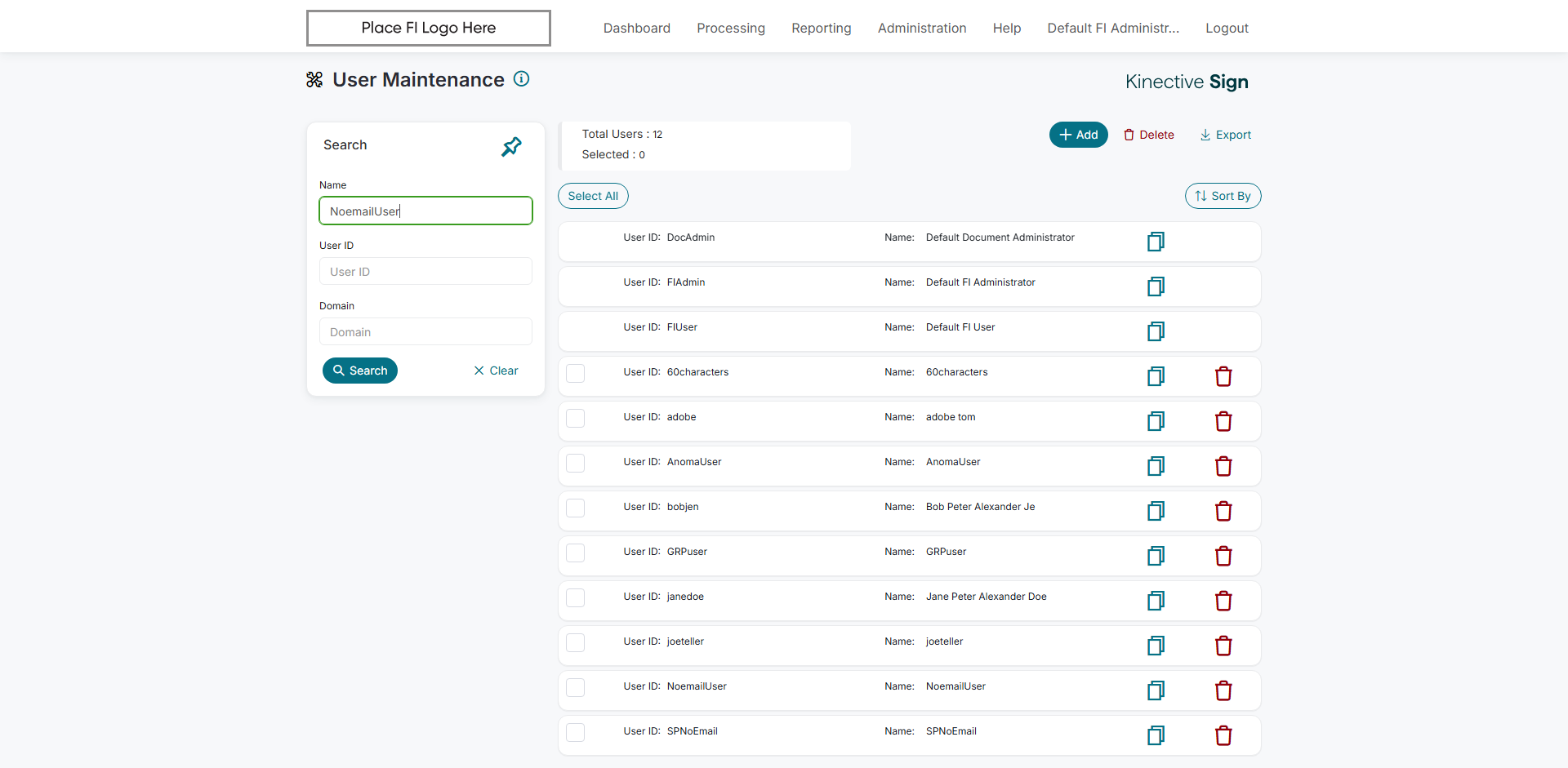Tick the joeteller row checkbox
This screenshot has height=768, width=1568.
576,642
